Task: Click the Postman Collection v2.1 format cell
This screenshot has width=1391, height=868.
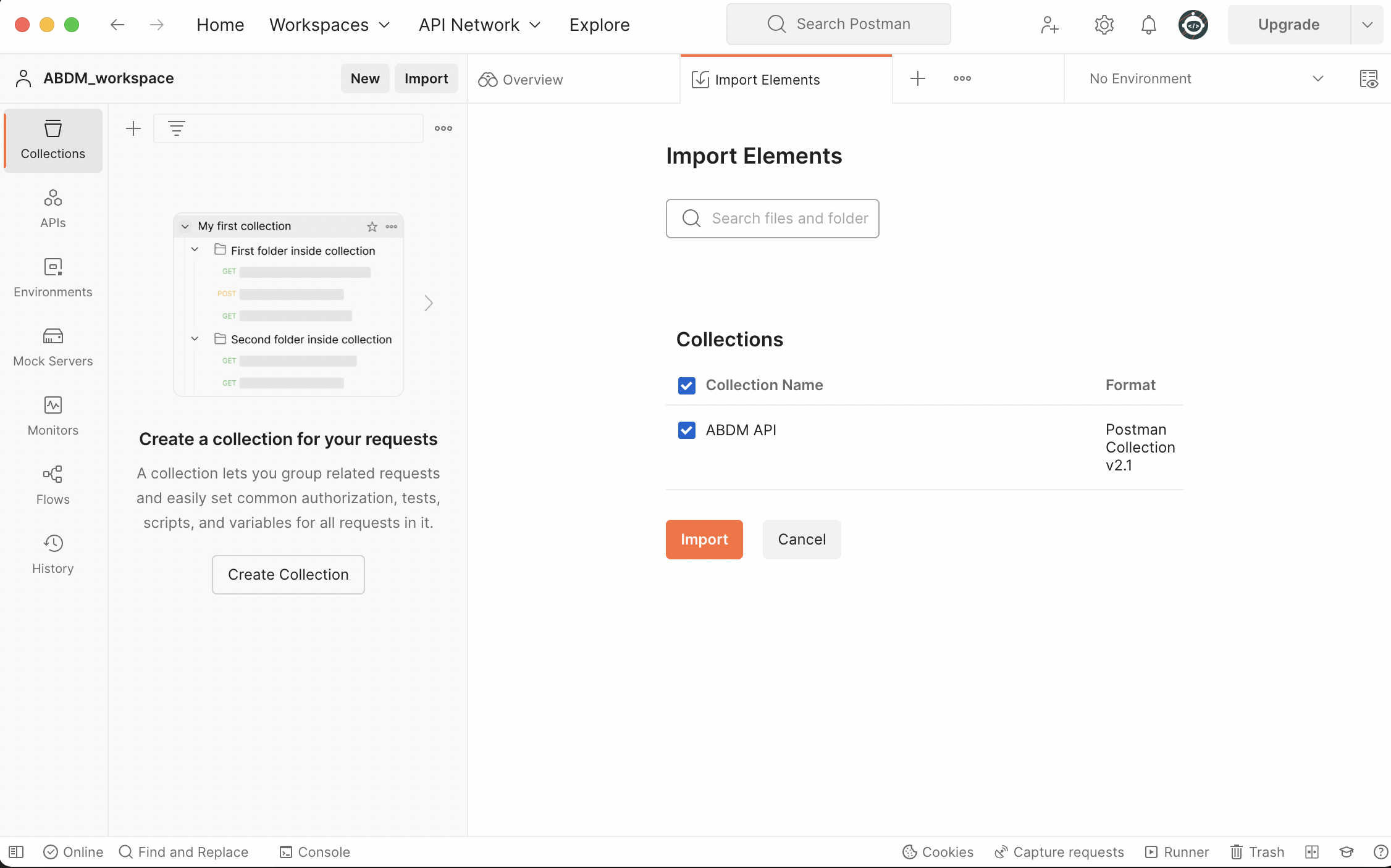Action: [x=1140, y=448]
